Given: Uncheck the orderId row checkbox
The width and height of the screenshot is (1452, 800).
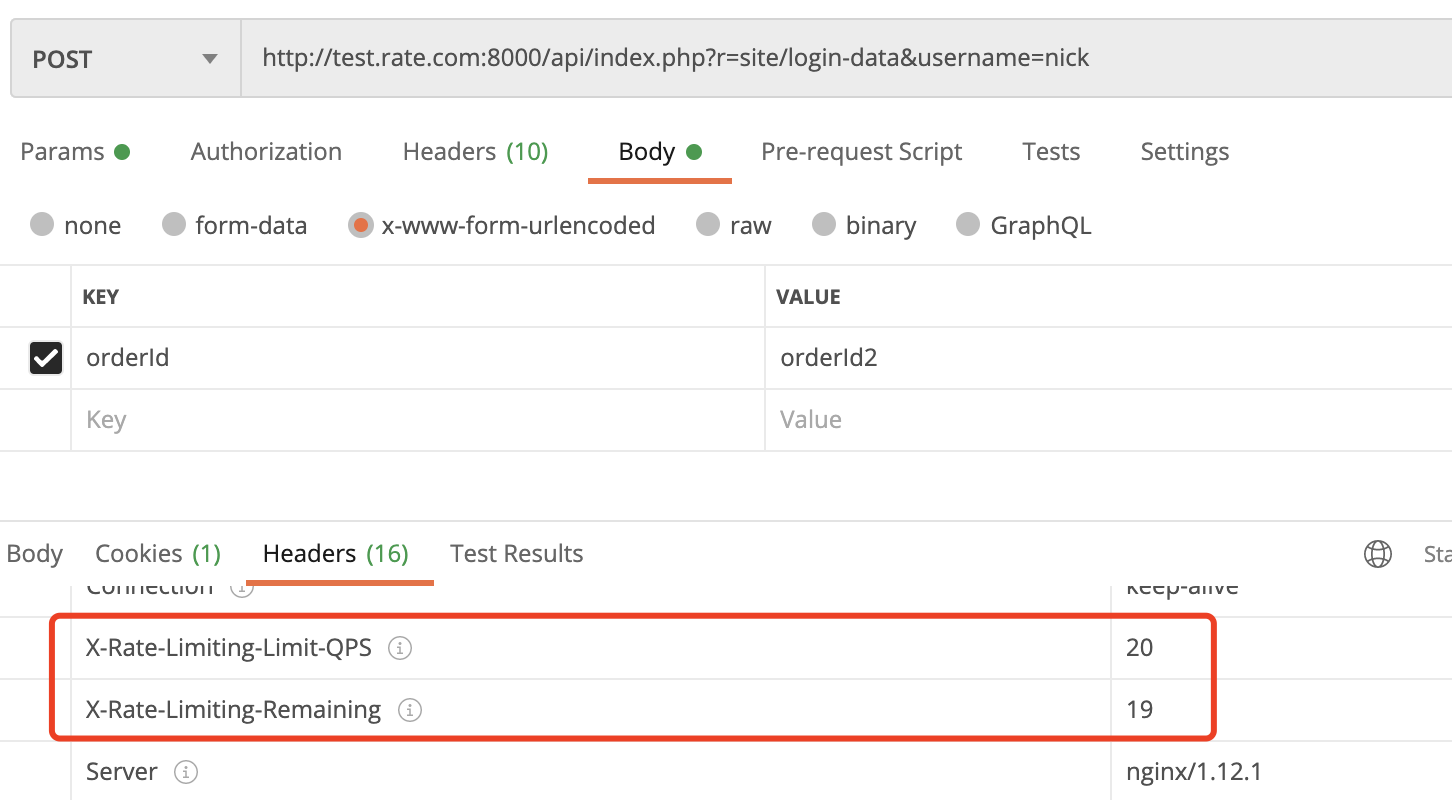Looking at the screenshot, I should [x=45, y=358].
